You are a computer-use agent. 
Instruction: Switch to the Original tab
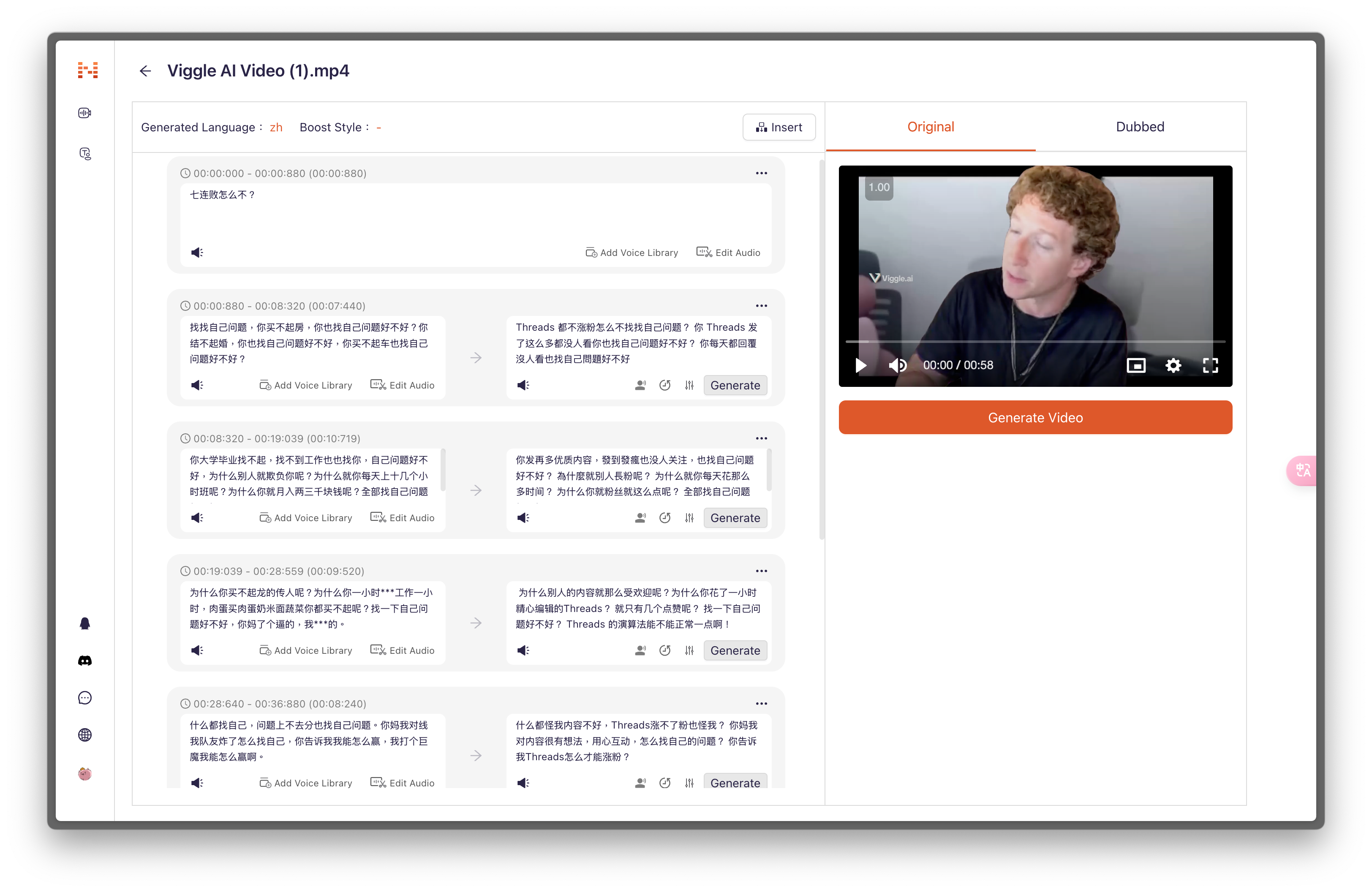tap(931, 127)
